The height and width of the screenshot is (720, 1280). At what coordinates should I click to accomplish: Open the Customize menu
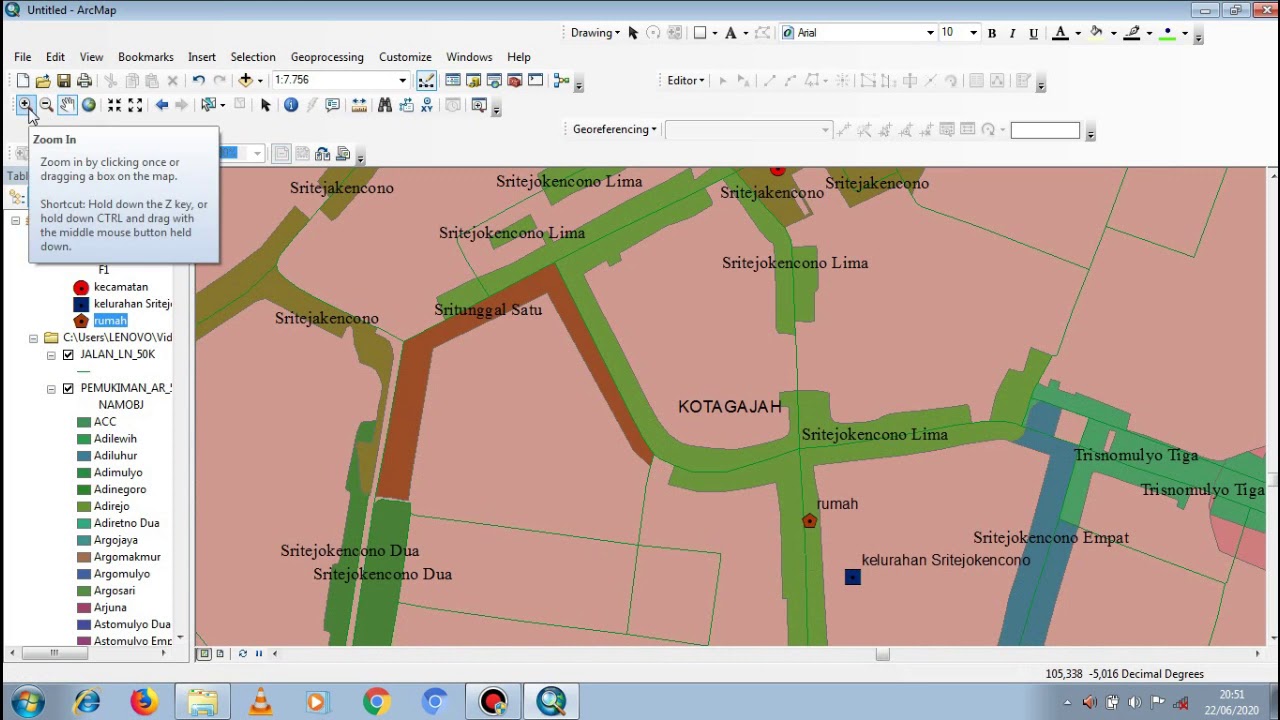tap(405, 57)
